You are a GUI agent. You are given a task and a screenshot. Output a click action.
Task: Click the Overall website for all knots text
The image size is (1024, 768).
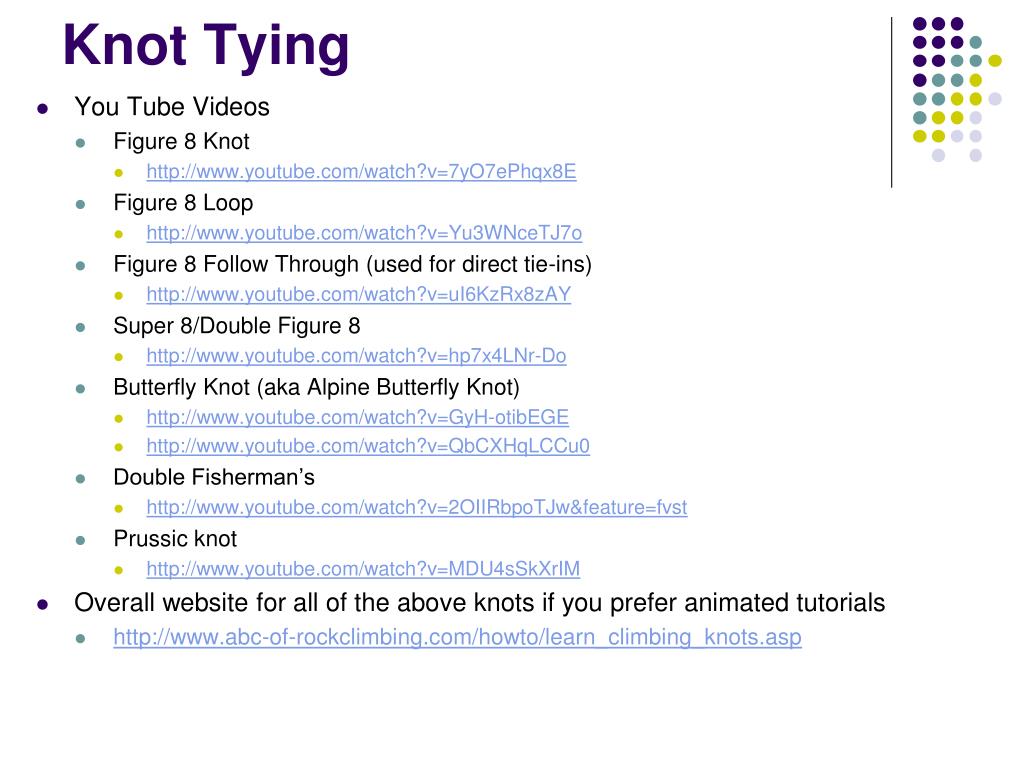[479, 603]
